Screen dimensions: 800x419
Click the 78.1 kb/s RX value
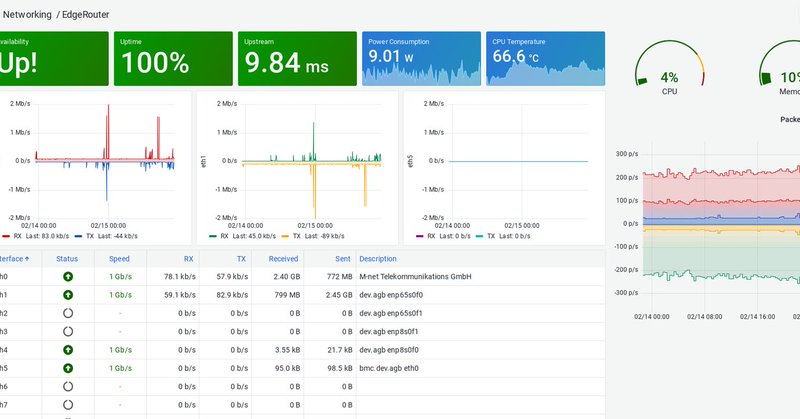[180, 277]
